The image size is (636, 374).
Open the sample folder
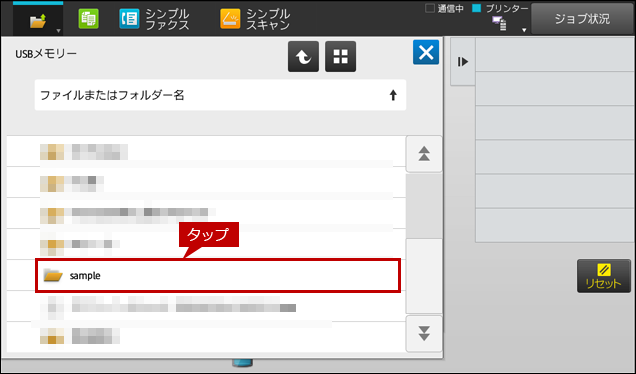218,275
